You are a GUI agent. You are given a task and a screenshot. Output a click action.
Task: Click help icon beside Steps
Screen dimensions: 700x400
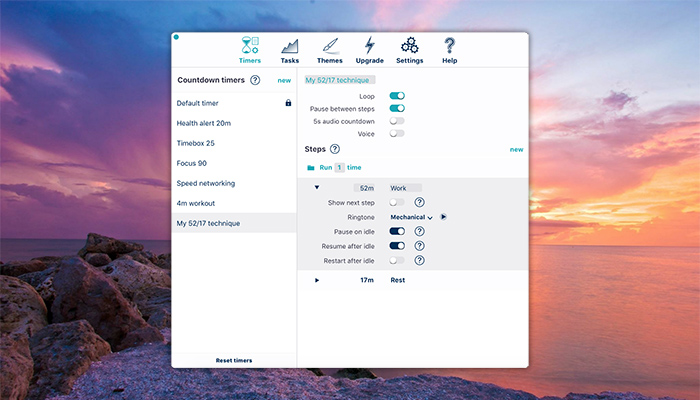click(x=334, y=149)
